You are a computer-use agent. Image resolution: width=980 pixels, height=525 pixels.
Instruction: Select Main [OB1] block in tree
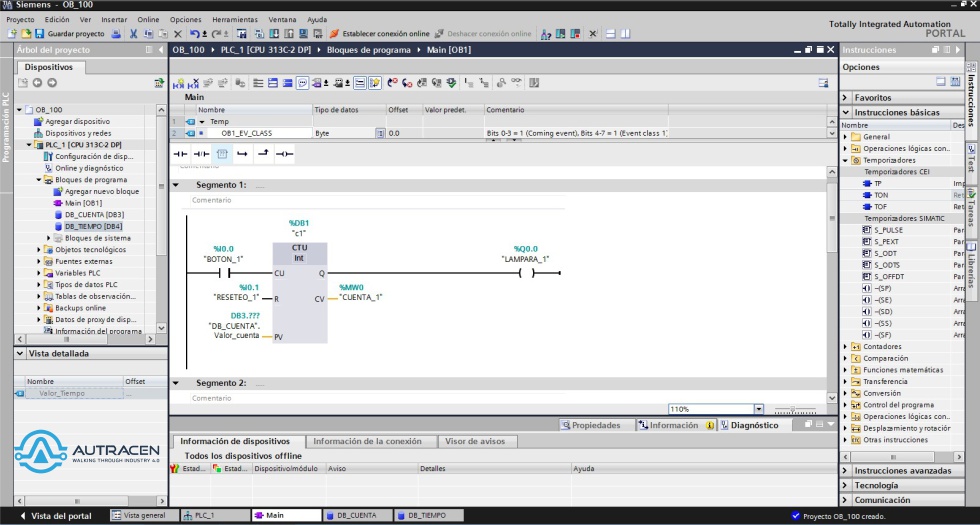pos(83,203)
